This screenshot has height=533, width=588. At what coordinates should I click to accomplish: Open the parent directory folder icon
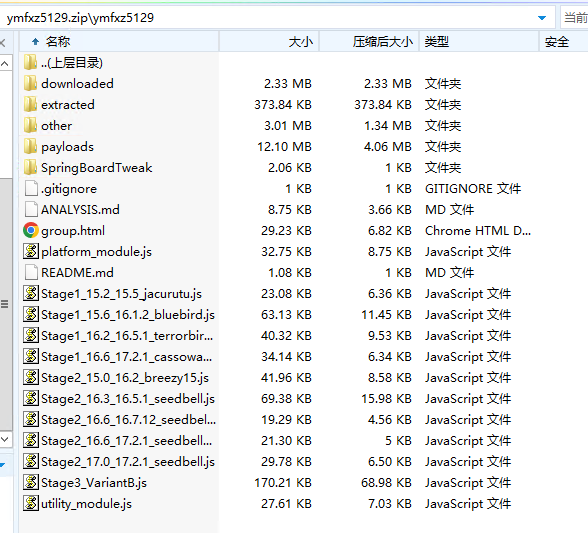pyautogui.click(x=30, y=63)
